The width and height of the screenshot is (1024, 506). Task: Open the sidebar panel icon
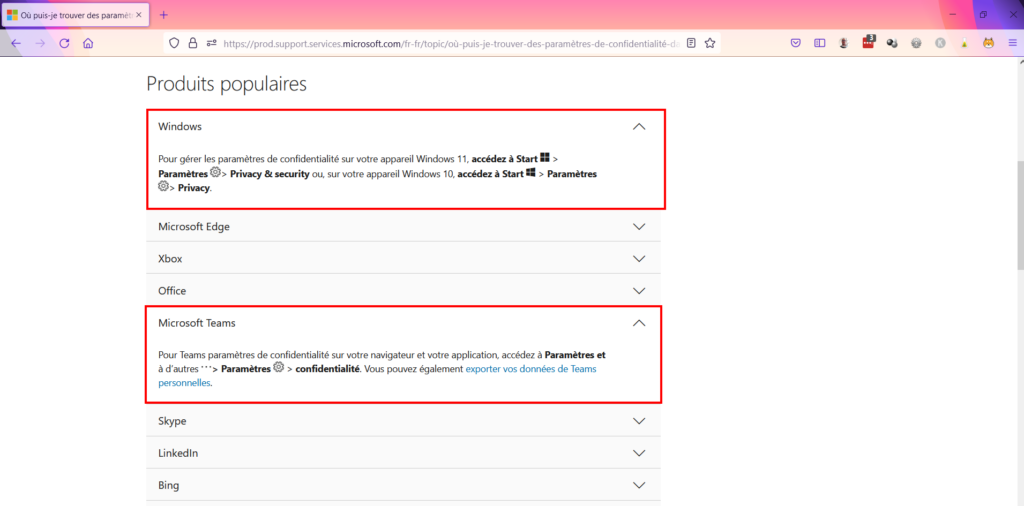point(820,44)
